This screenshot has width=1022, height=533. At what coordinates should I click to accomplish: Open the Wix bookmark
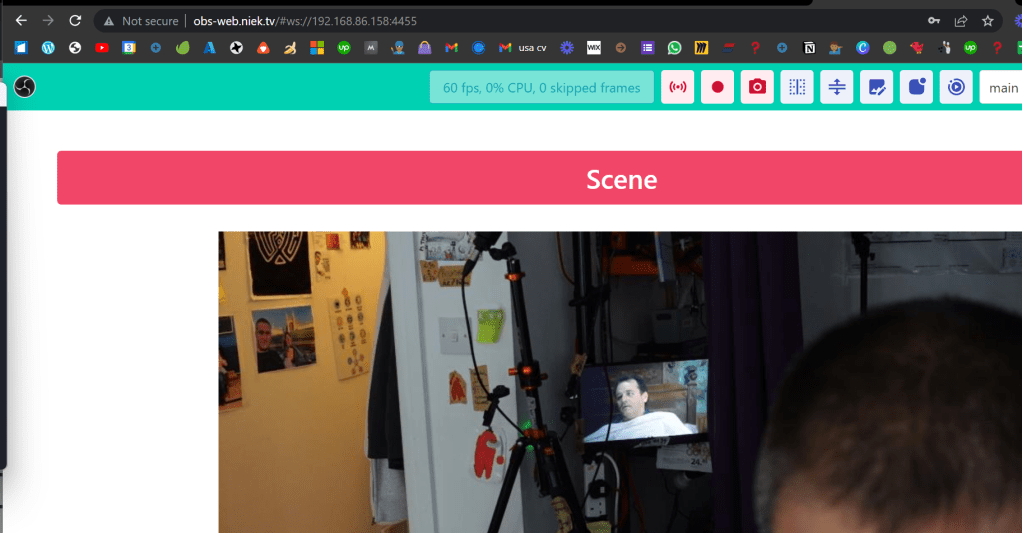coord(594,48)
